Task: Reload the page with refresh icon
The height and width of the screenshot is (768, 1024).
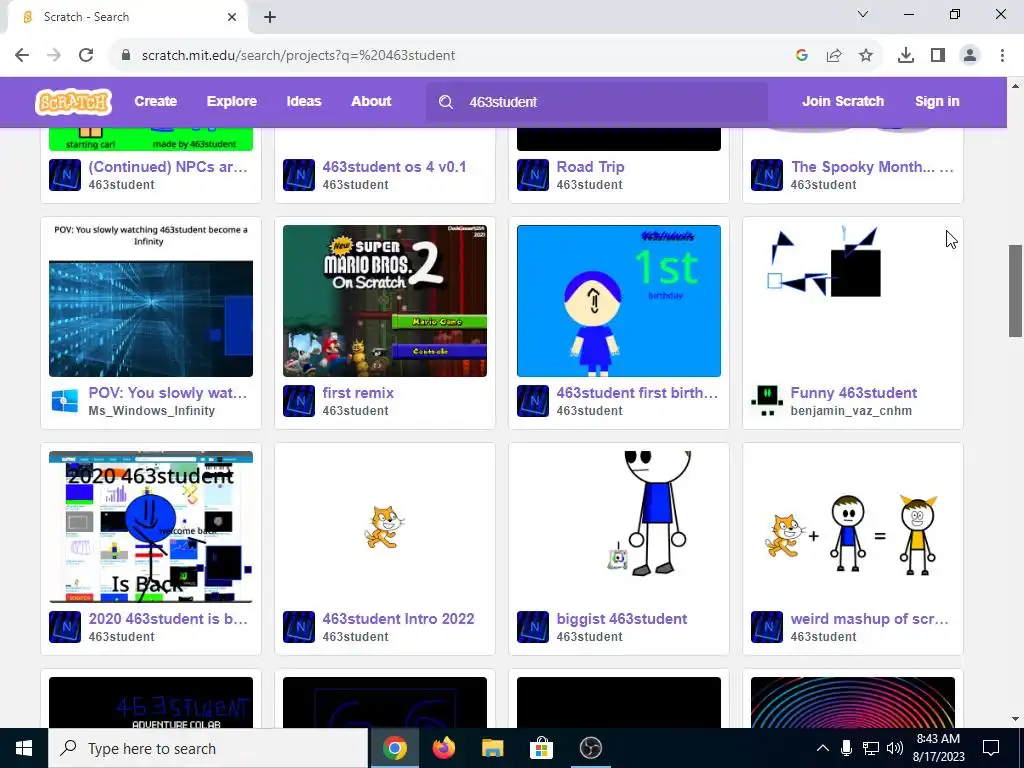Action: [86, 55]
